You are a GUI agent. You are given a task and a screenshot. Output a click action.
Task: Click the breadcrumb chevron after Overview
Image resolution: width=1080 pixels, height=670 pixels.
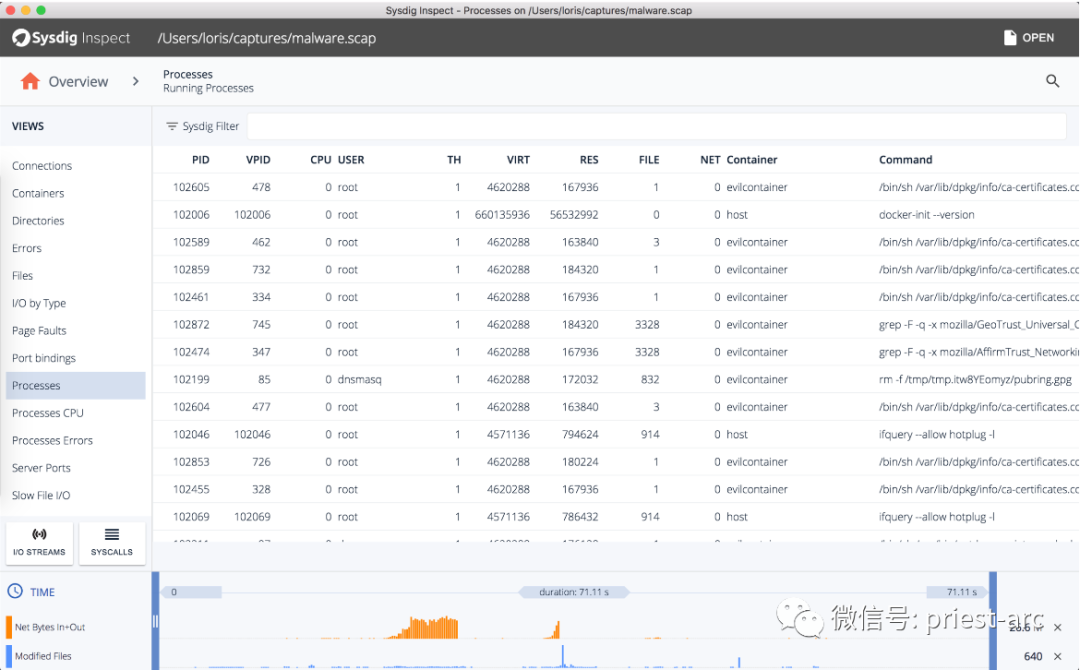click(x=136, y=81)
